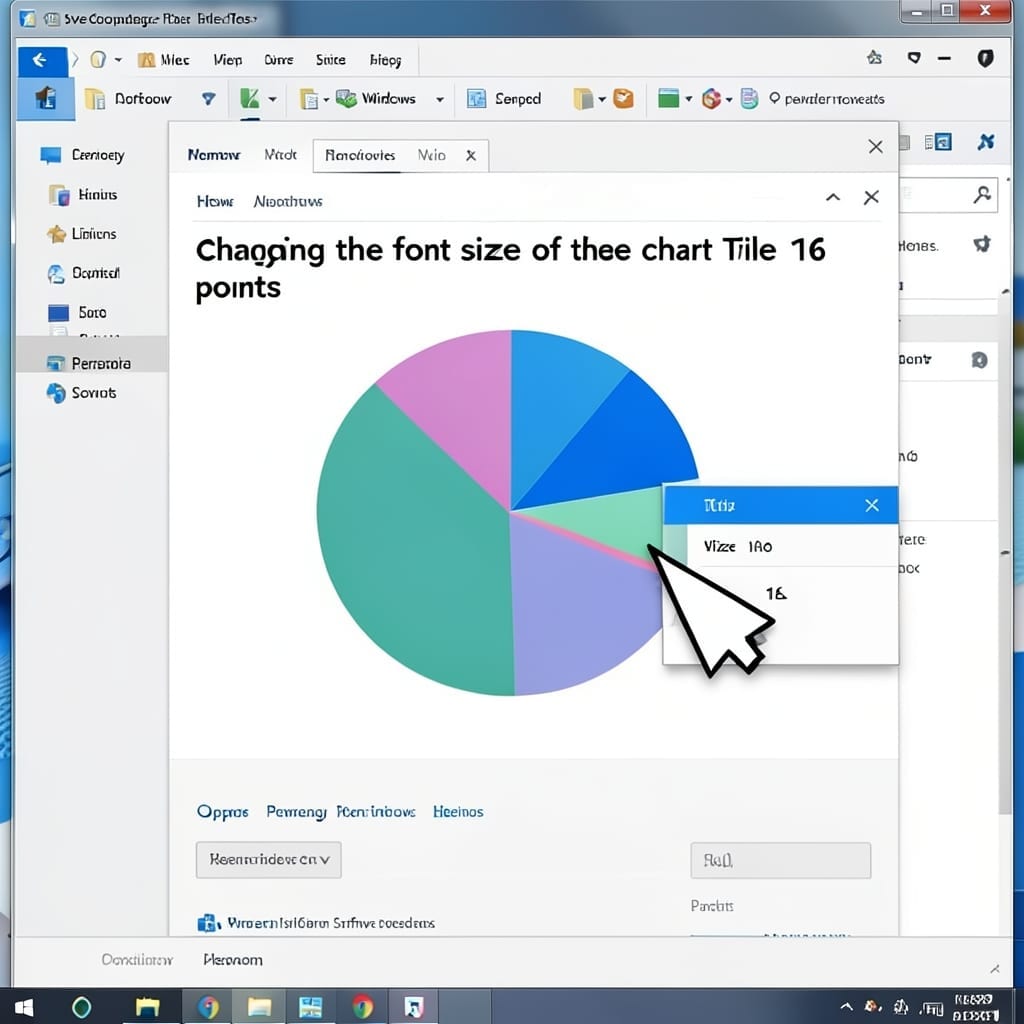Click the layout pane icon near pinwheel
Viewport: 1024px width, 1024px height.
(938, 142)
